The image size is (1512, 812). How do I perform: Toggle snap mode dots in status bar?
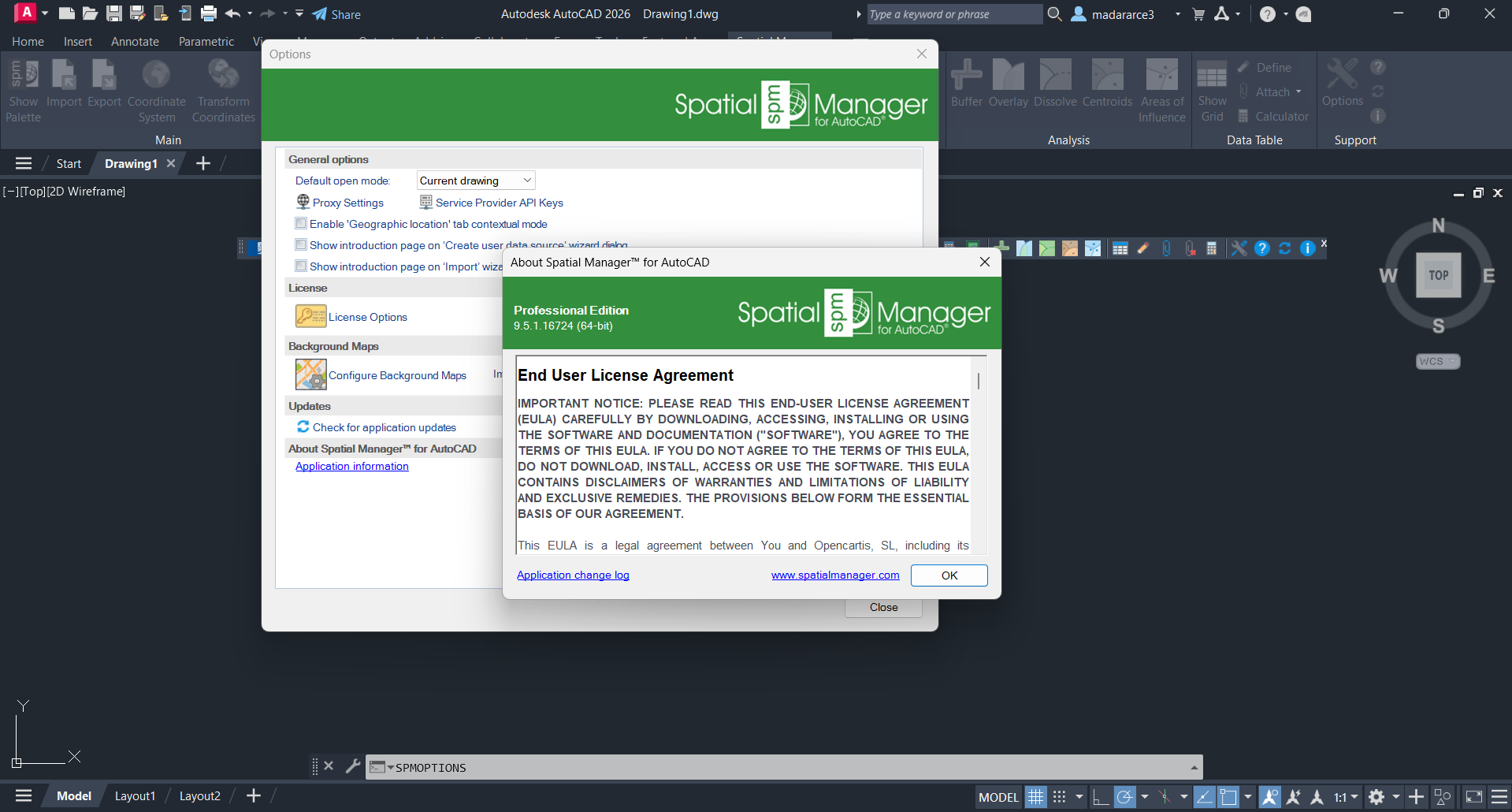pos(1060,797)
